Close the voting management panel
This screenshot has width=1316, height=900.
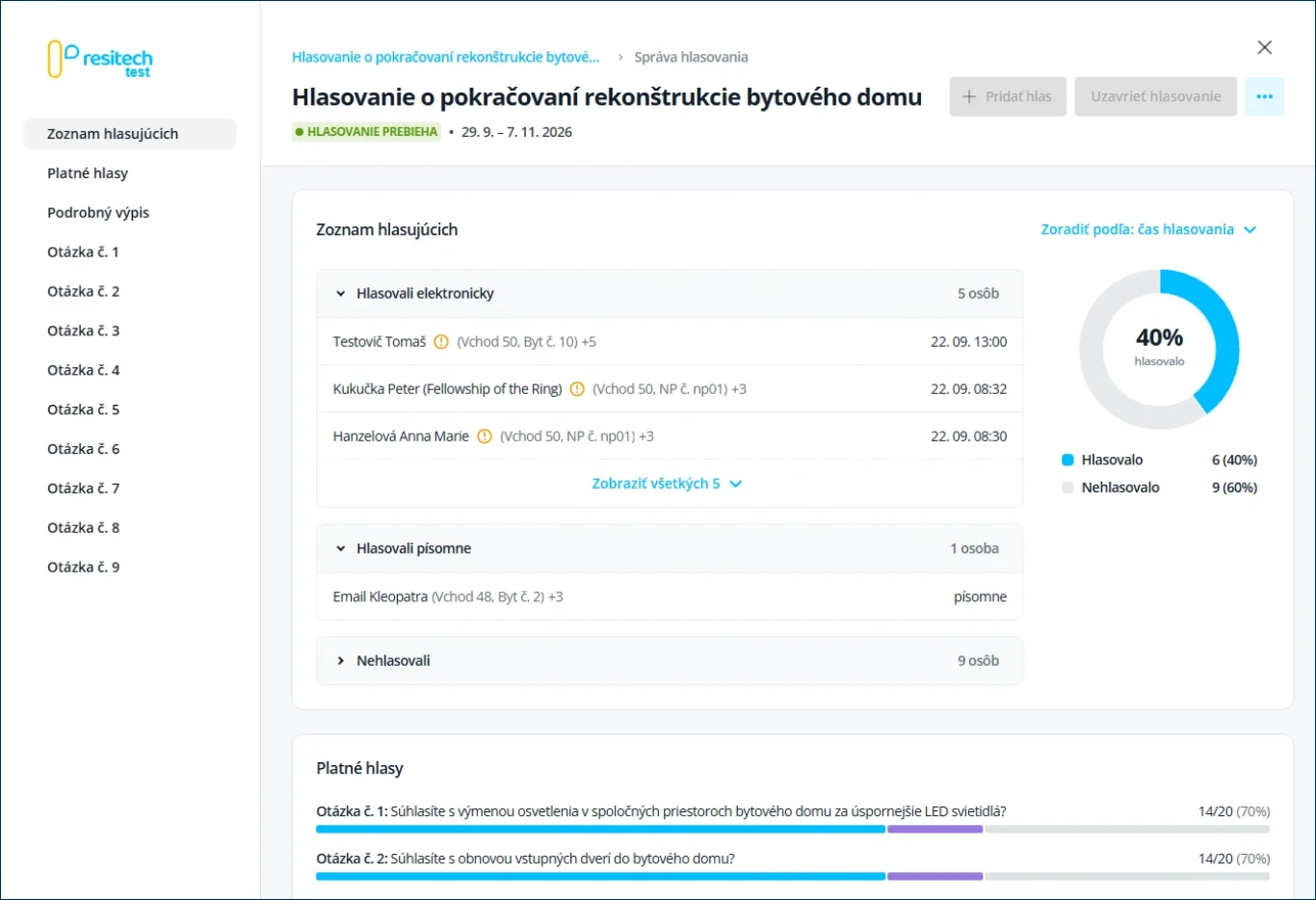[x=1265, y=47]
